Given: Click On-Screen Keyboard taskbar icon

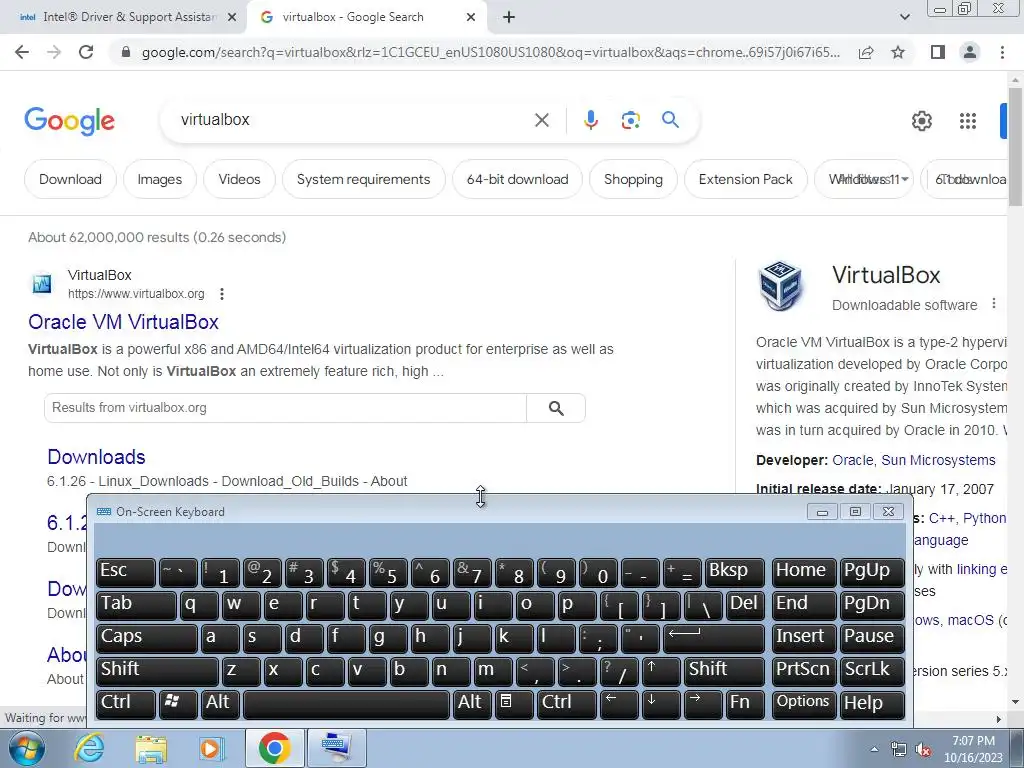Looking at the screenshot, I should (336, 748).
